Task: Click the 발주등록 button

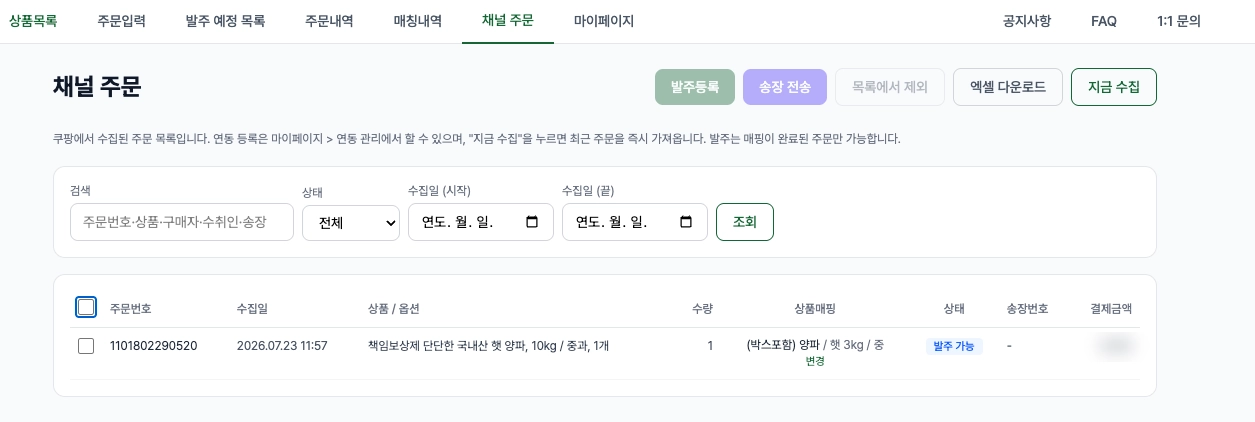Action: click(x=695, y=87)
